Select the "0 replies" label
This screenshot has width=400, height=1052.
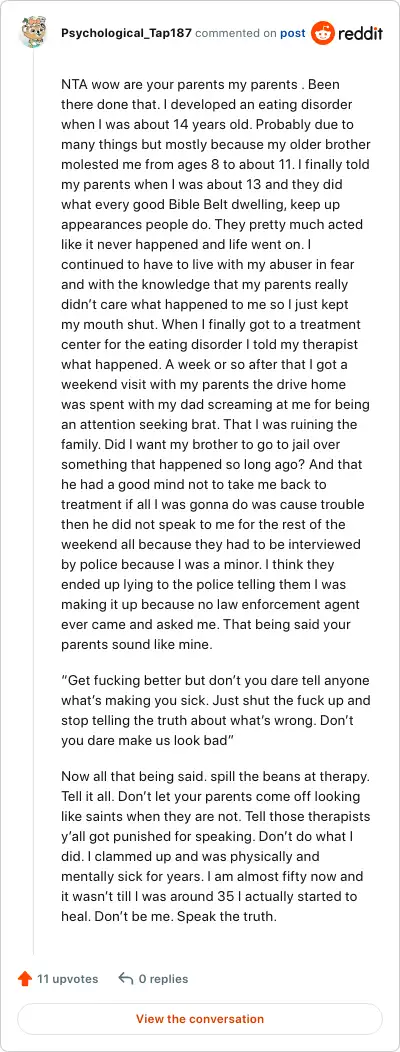163,979
